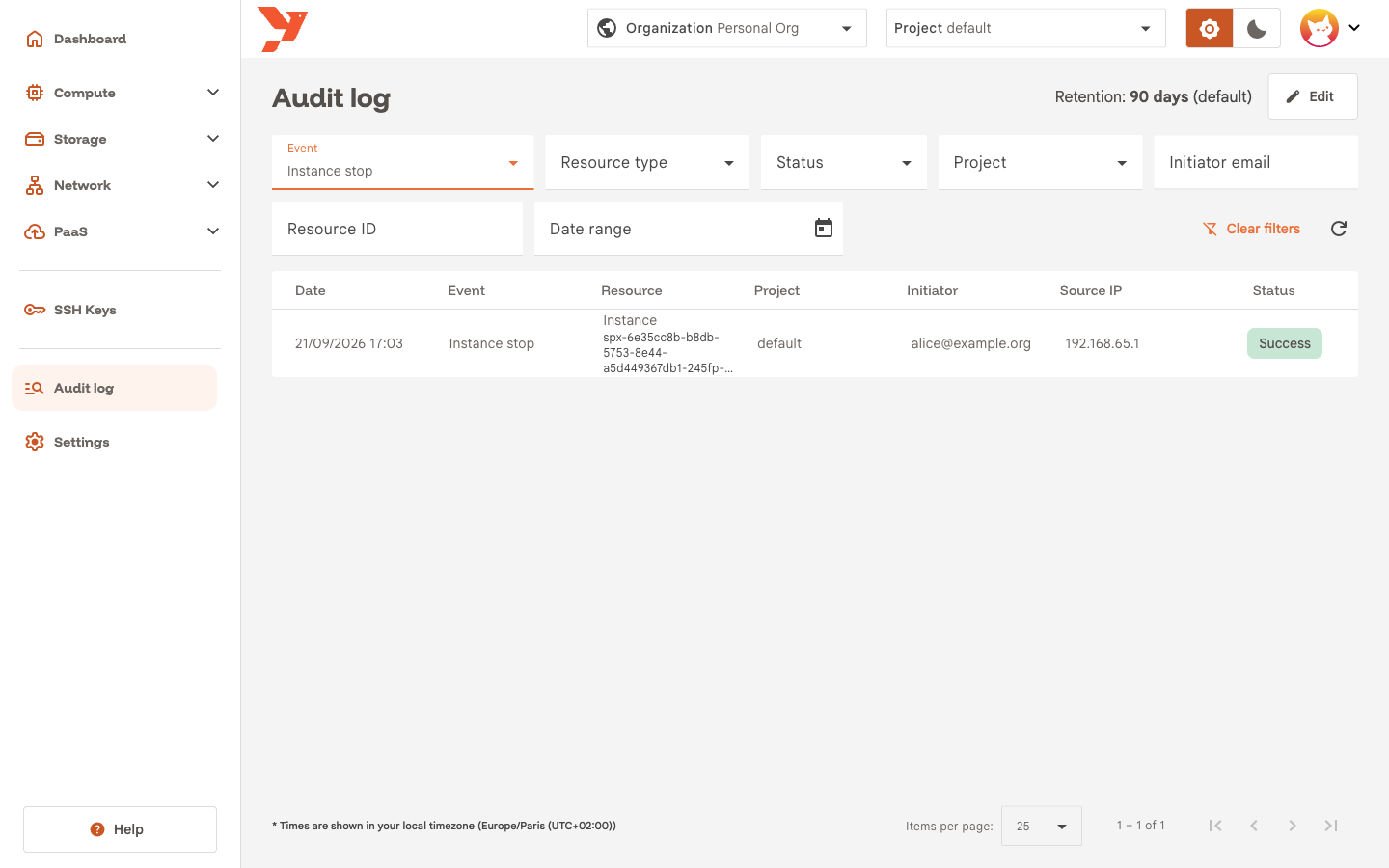Open the user account menu chevron
The height and width of the screenshot is (868, 1389).
pyautogui.click(x=1354, y=28)
